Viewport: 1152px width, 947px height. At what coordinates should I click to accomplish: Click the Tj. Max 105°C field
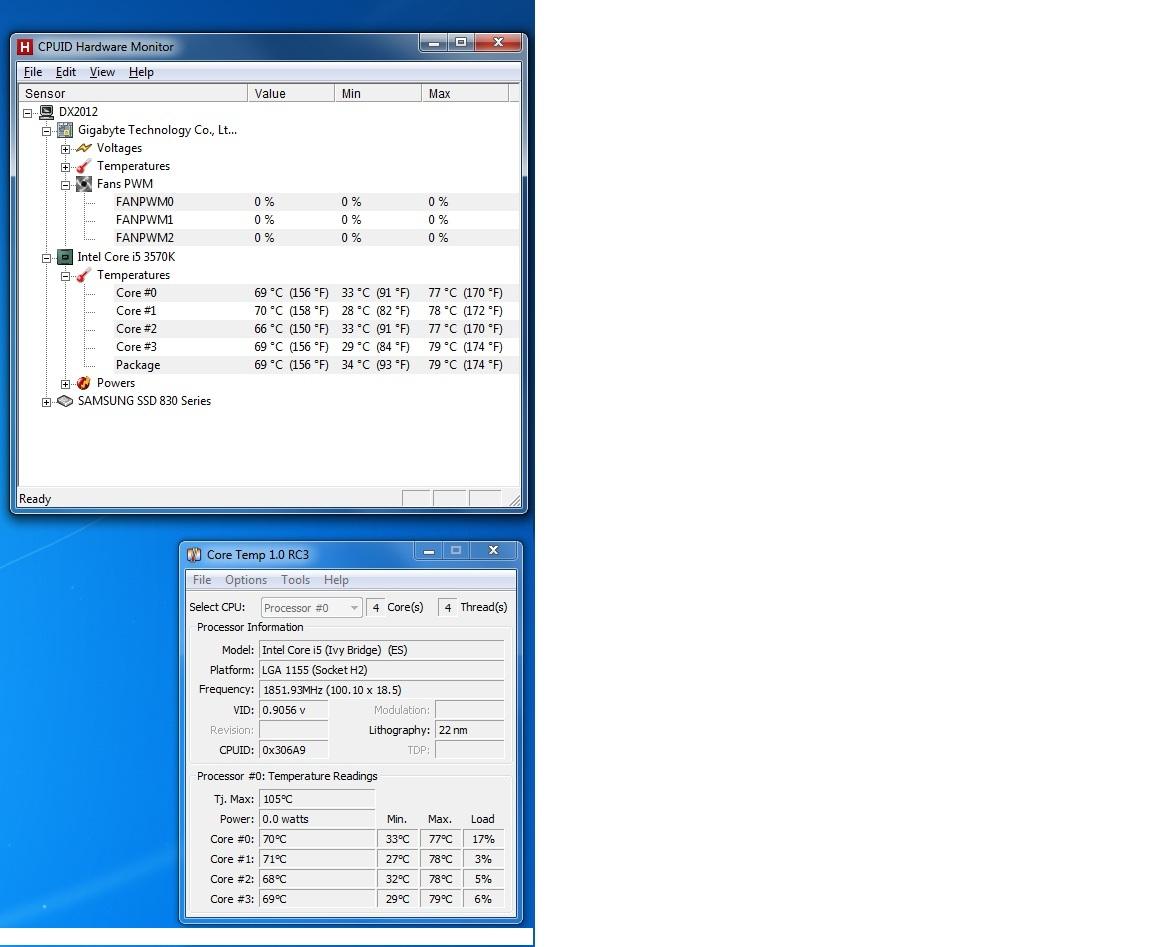pos(317,799)
